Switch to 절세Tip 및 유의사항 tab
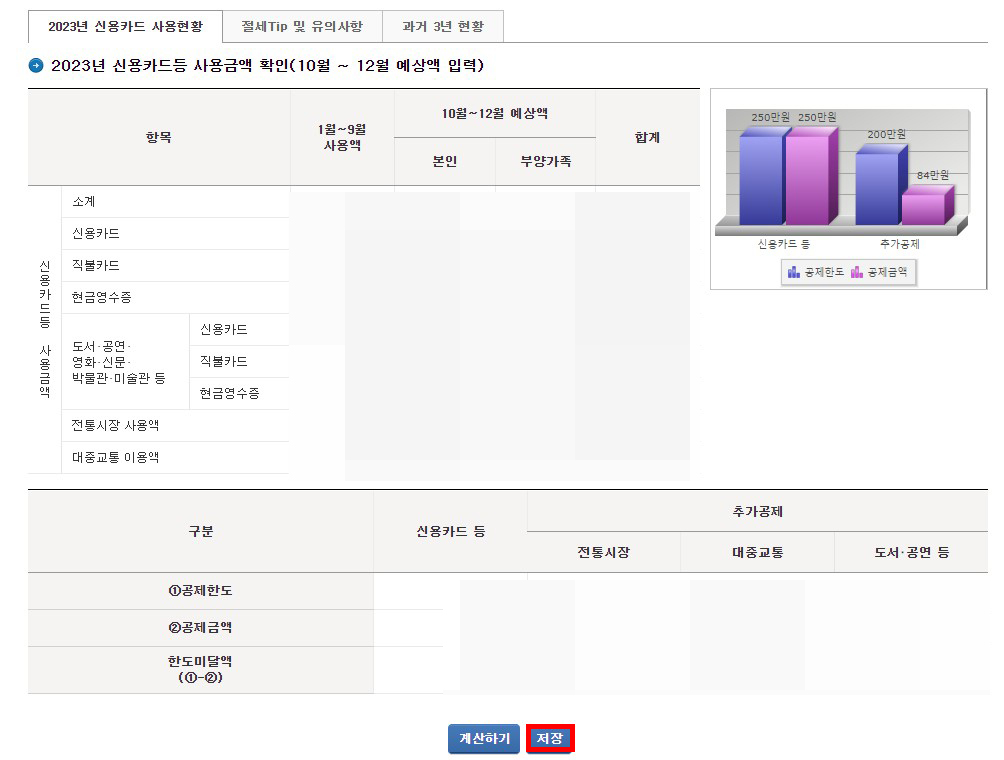 click(302, 26)
